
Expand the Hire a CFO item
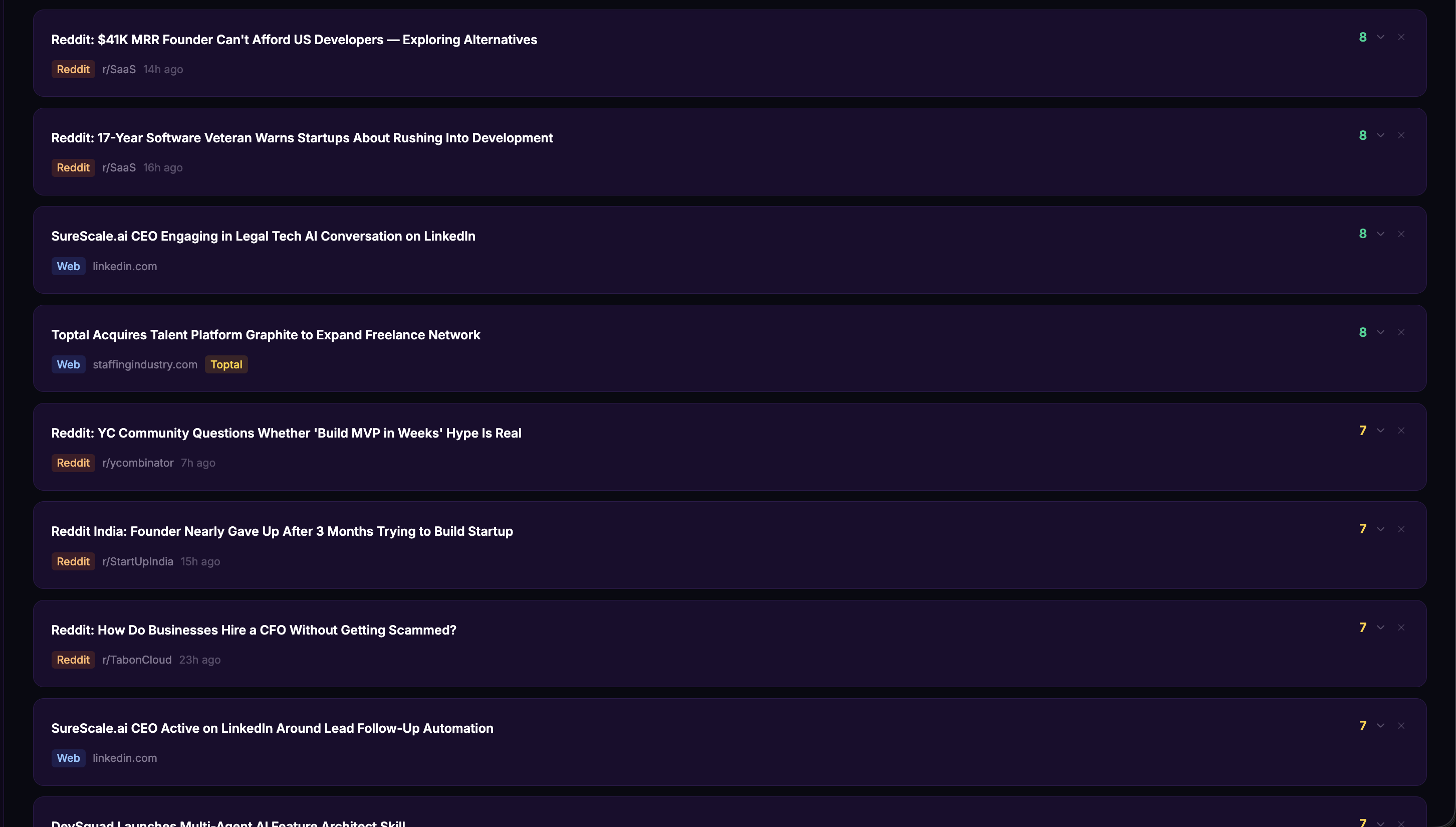coord(1380,628)
